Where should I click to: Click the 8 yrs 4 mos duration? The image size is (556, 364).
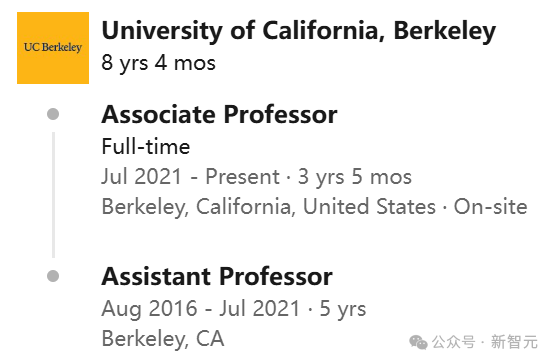pos(159,63)
